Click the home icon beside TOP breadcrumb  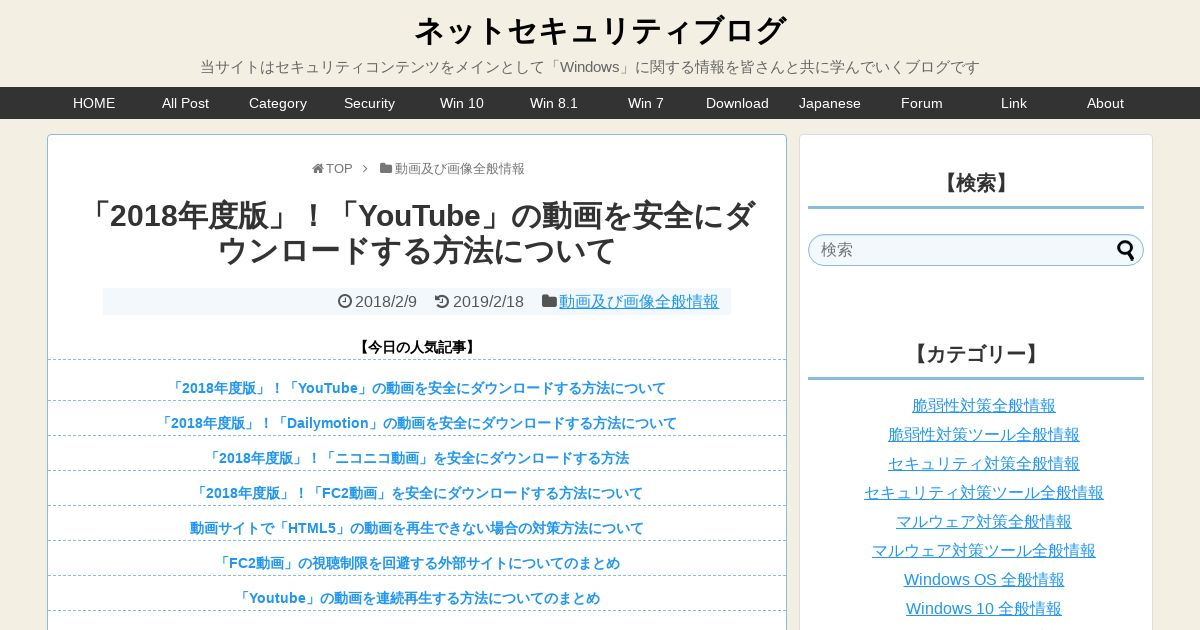pos(318,169)
